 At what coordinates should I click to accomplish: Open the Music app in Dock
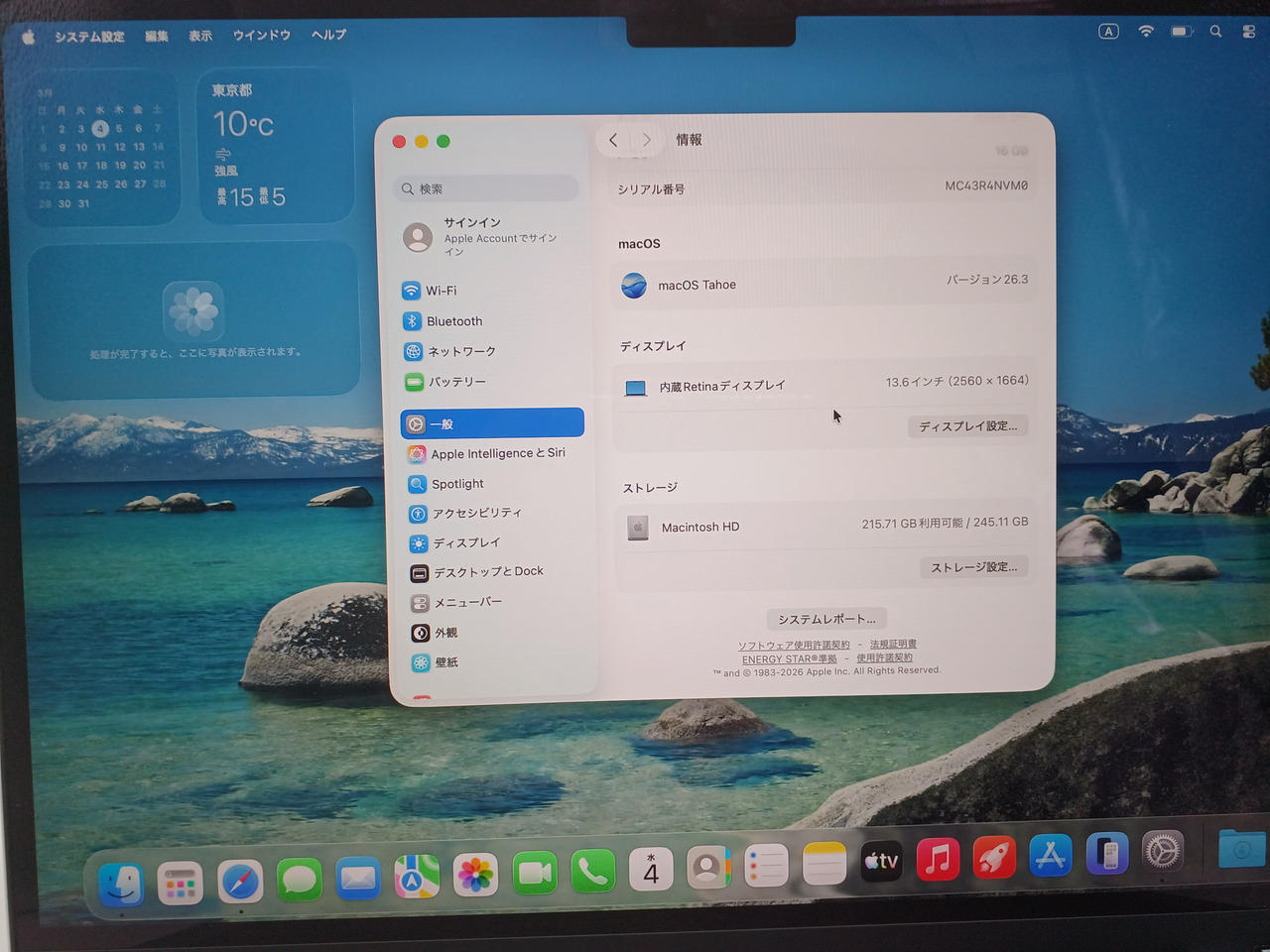(937, 860)
